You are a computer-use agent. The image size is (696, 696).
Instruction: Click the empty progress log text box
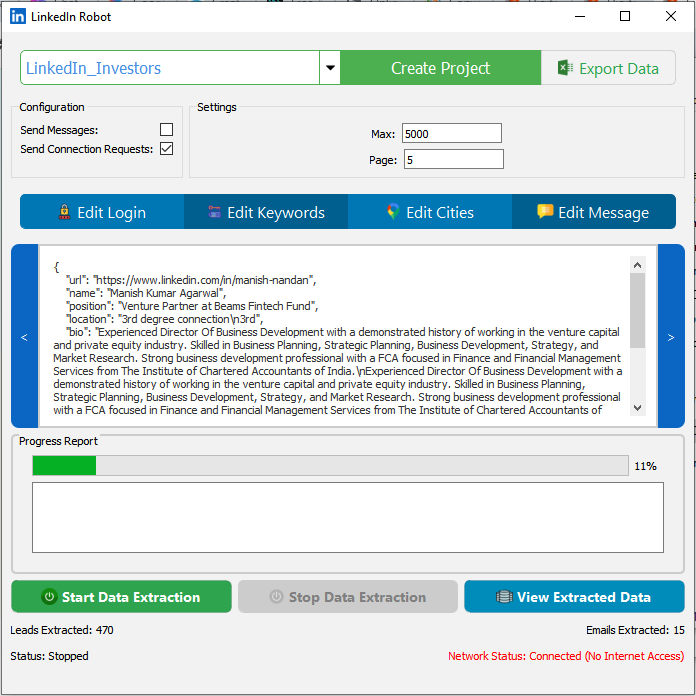[x=348, y=518]
